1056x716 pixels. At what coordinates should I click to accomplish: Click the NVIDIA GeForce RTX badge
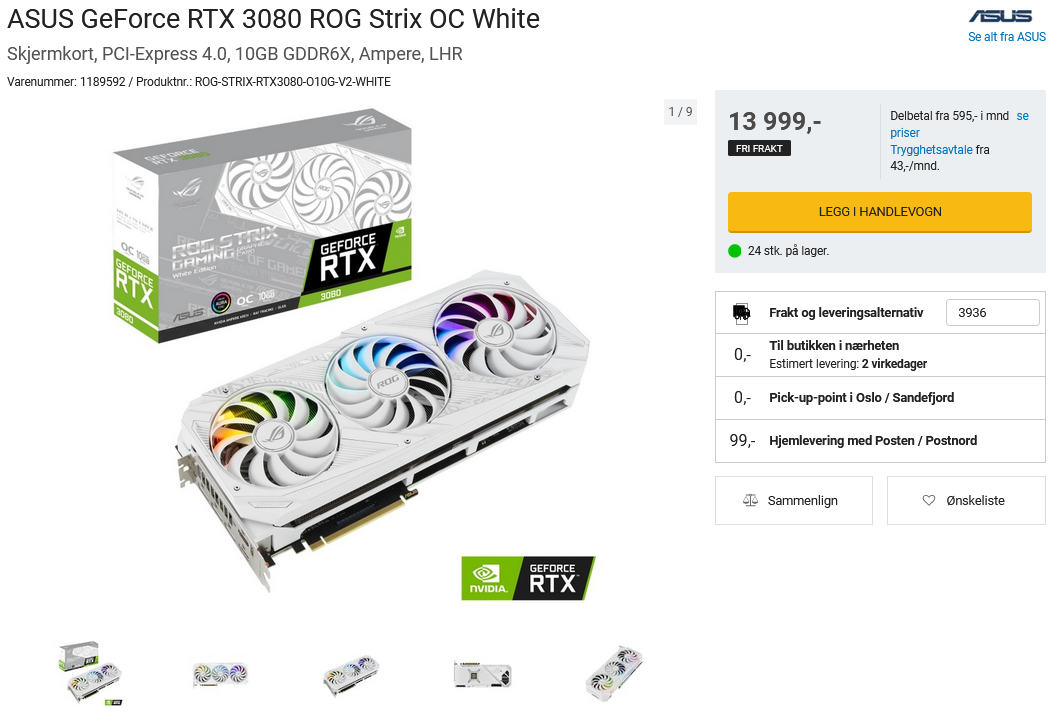click(x=528, y=578)
